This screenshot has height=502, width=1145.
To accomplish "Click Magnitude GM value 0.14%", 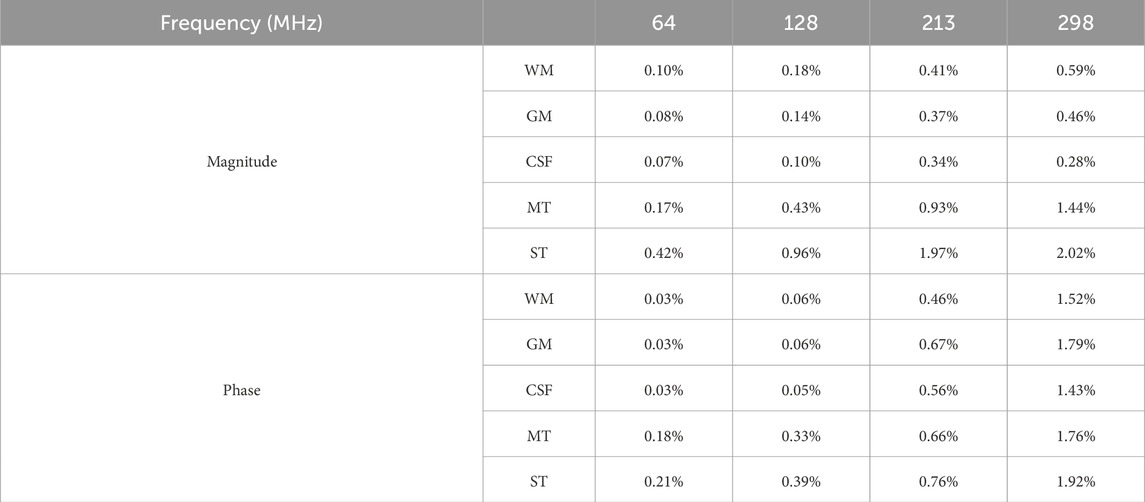I will pyautogui.click(x=800, y=116).
